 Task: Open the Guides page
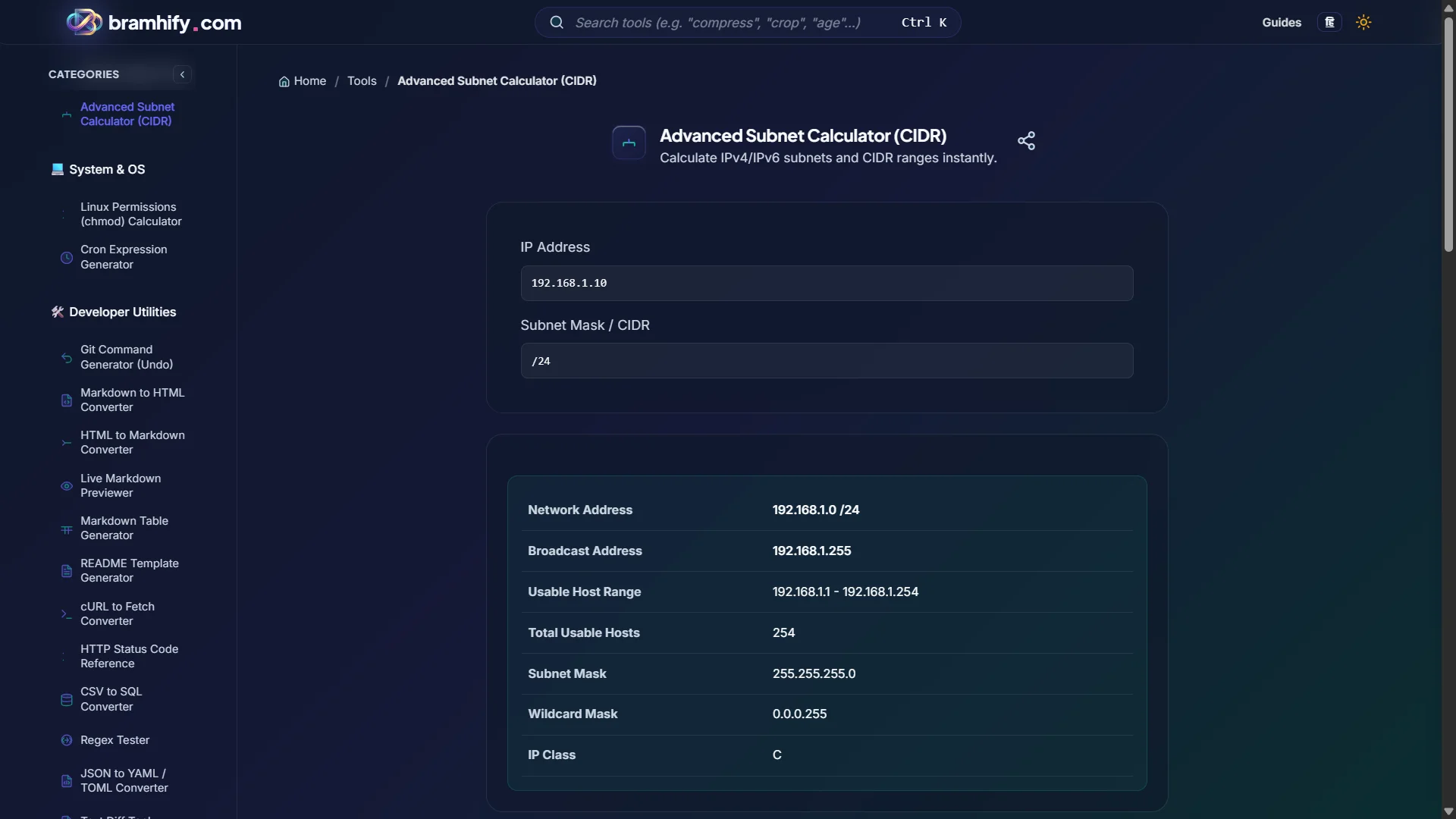tap(1282, 22)
